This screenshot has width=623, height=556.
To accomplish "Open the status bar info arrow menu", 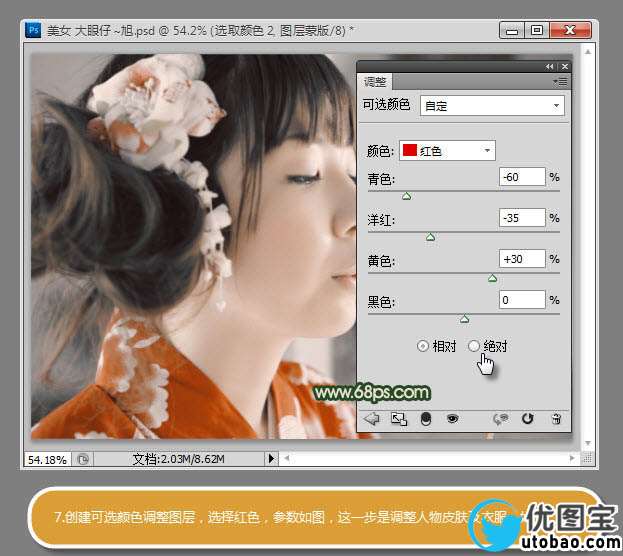I will click(x=271, y=459).
